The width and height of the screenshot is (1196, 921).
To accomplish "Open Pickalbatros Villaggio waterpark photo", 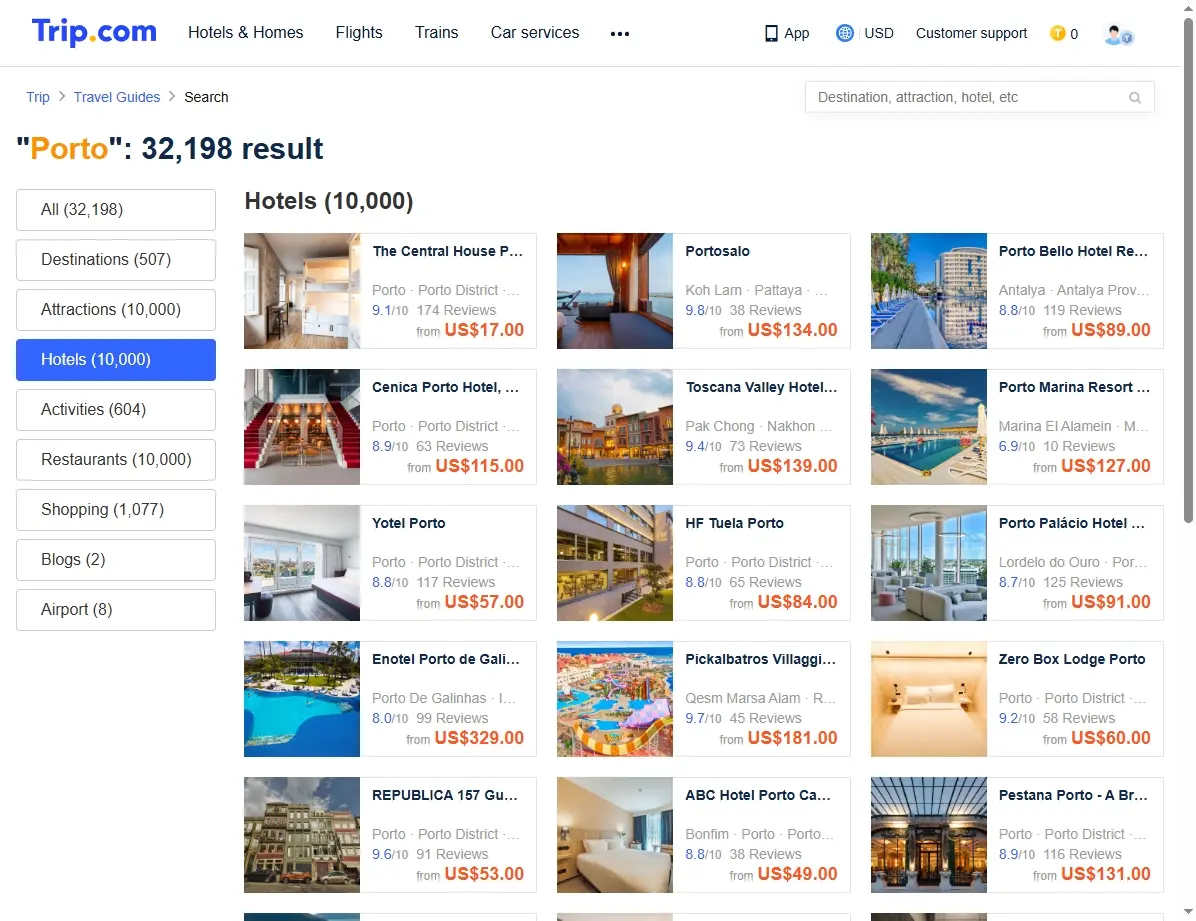I will tap(615, 698).
